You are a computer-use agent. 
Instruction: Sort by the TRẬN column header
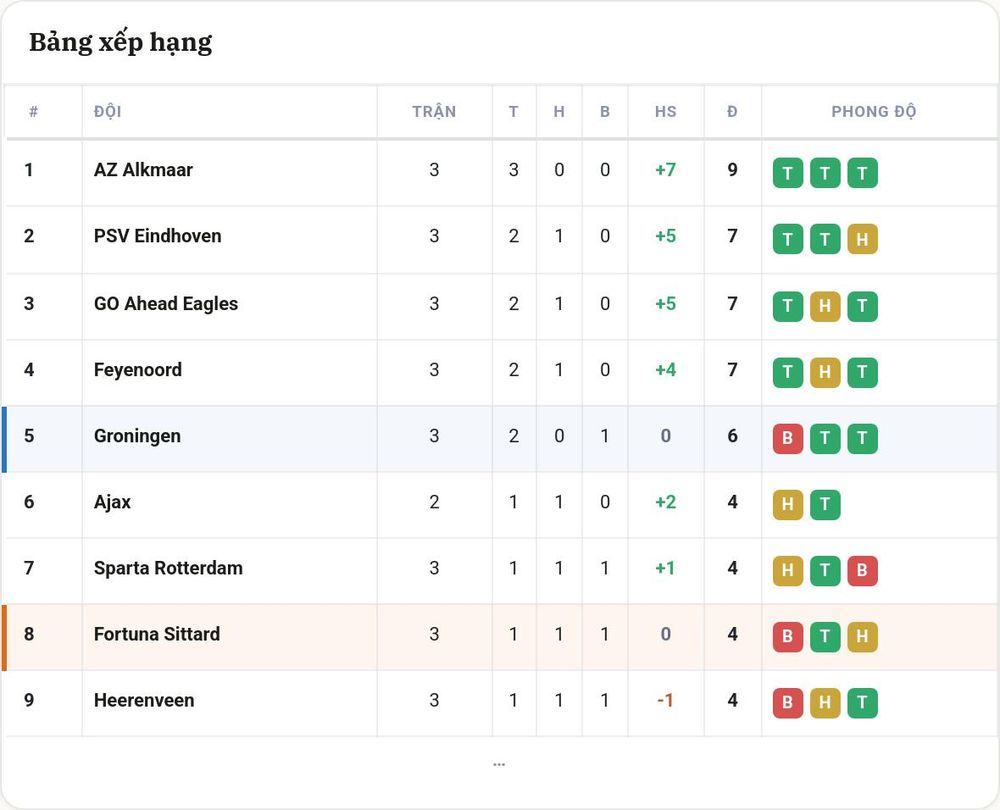[x=434, y=112]
